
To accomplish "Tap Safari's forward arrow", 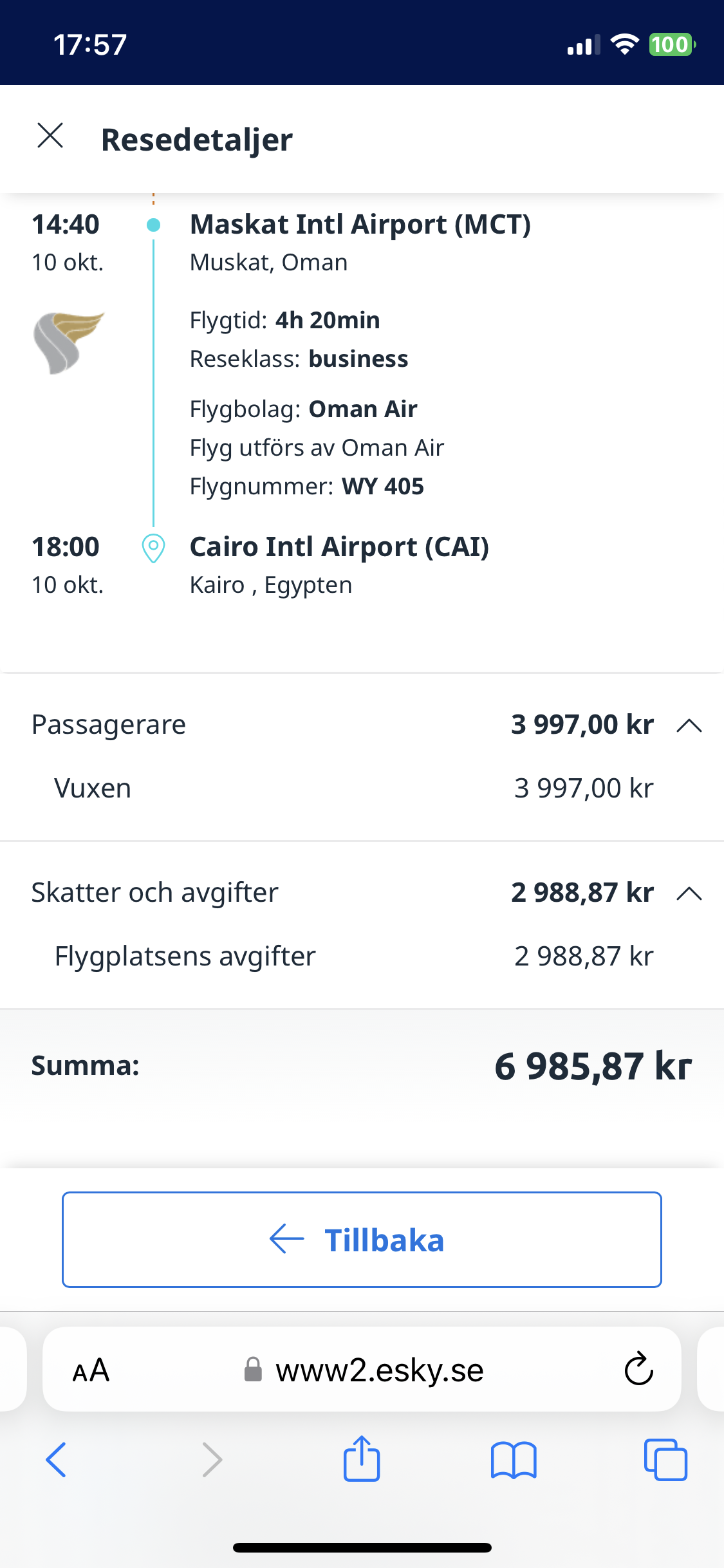I will 212,1460.
